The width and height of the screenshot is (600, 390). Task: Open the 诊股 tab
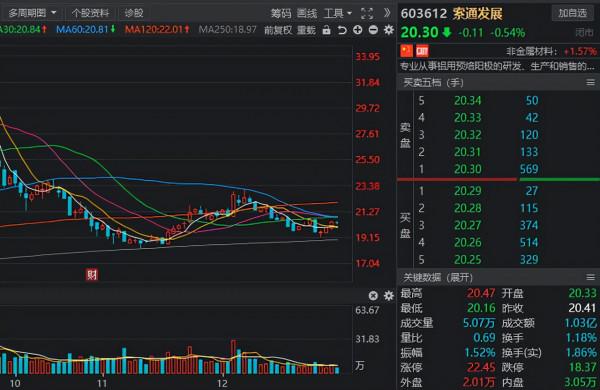(134, 13)
